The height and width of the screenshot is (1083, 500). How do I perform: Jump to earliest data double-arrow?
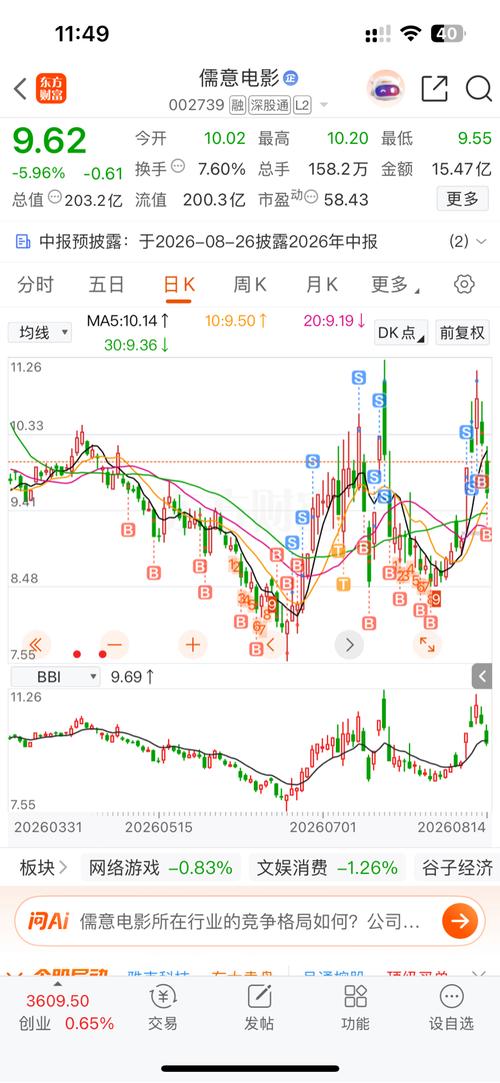(x=36, y=645)
